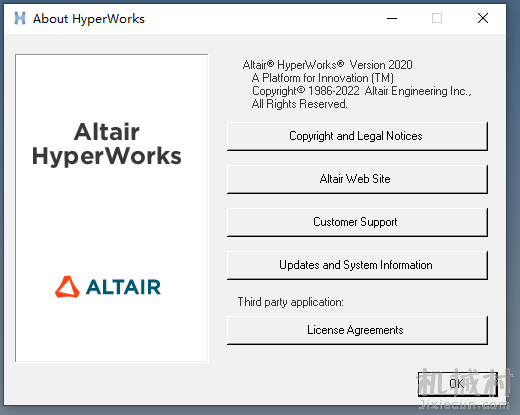This screenshot has height=415, width=520.
Task: Click the 'Third party application:' label
Action: 290,302
